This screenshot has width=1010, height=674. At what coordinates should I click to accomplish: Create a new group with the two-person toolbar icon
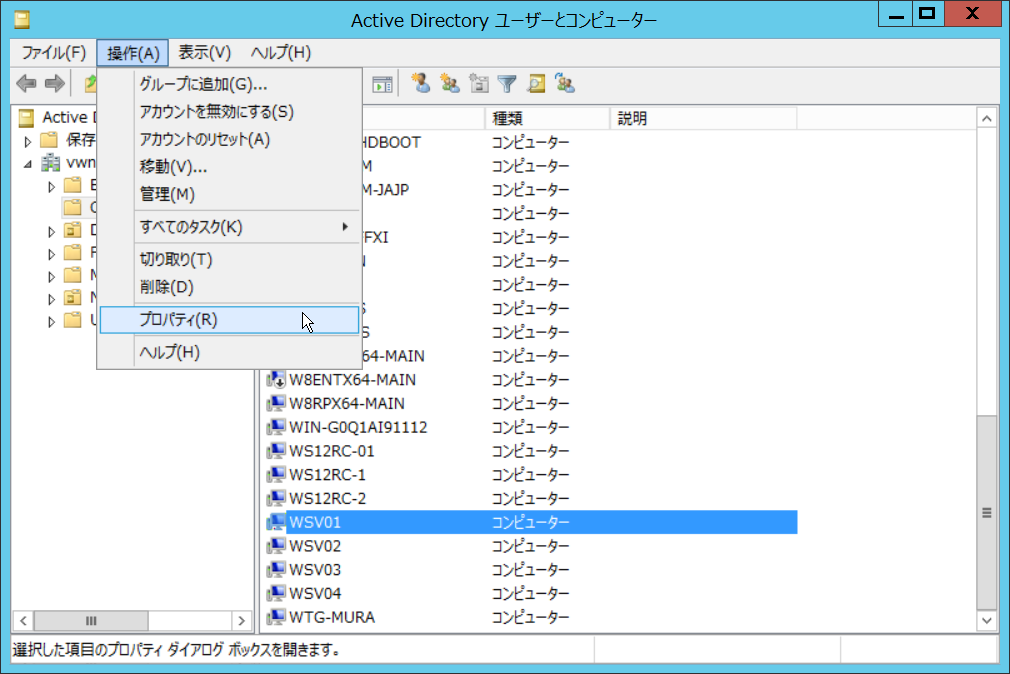450,83
